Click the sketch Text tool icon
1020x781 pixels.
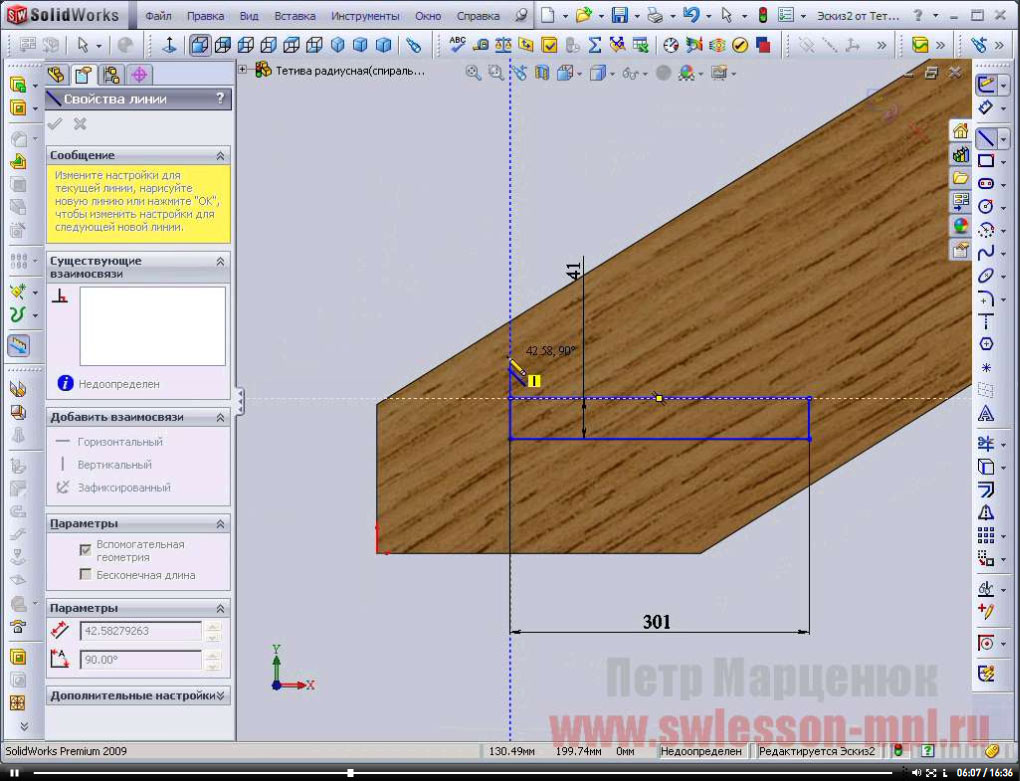[x=986, y=413]
